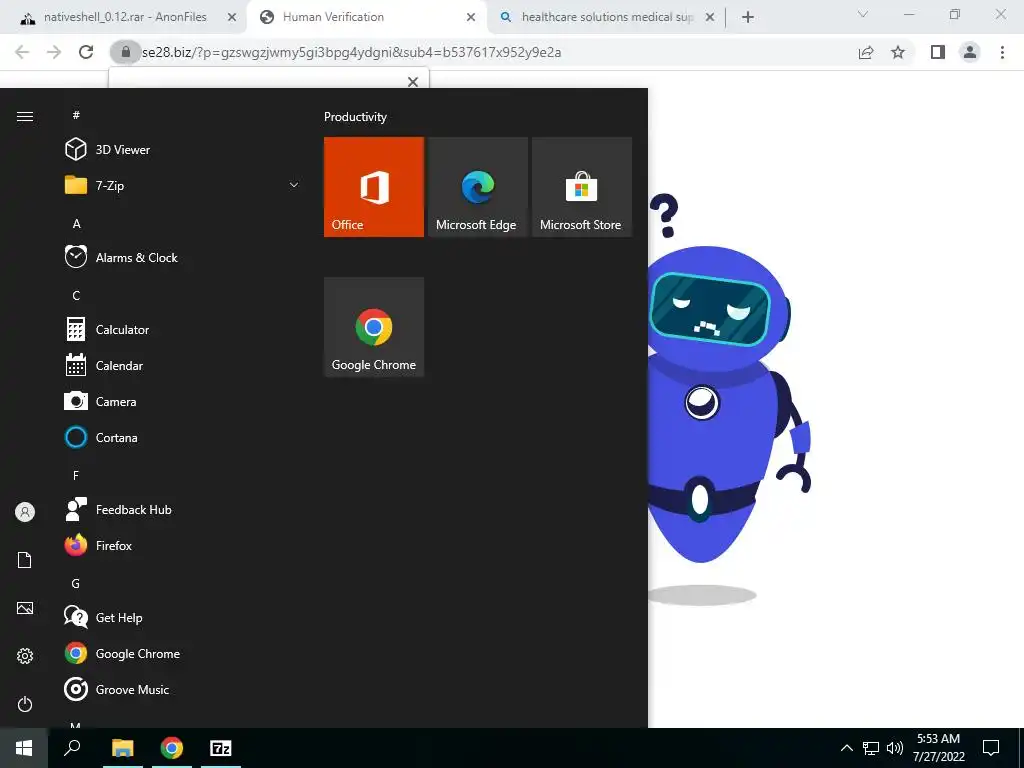Open Settings gear in Start sidebar

25,656
